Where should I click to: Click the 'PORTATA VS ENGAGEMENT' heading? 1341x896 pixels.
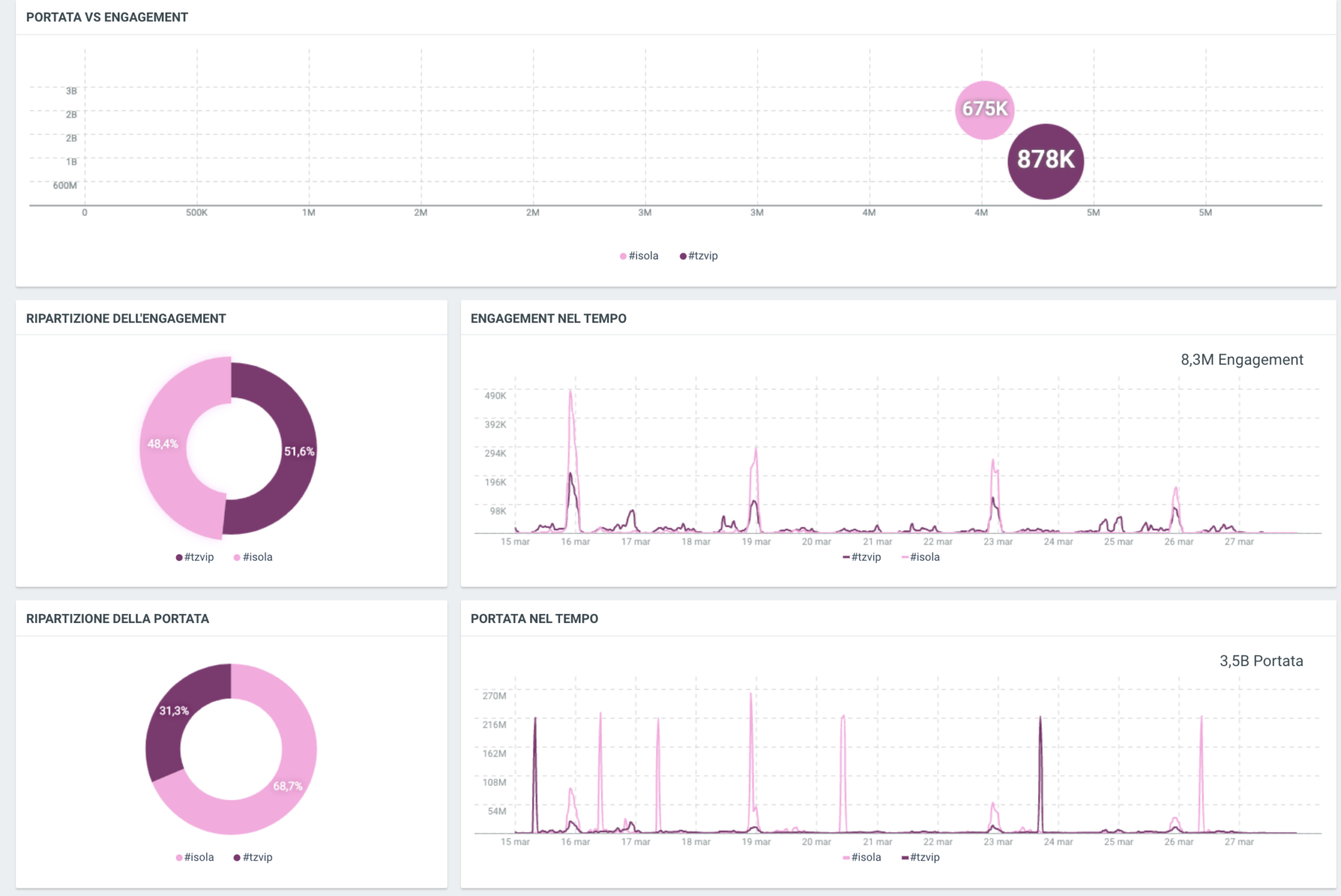107,17
